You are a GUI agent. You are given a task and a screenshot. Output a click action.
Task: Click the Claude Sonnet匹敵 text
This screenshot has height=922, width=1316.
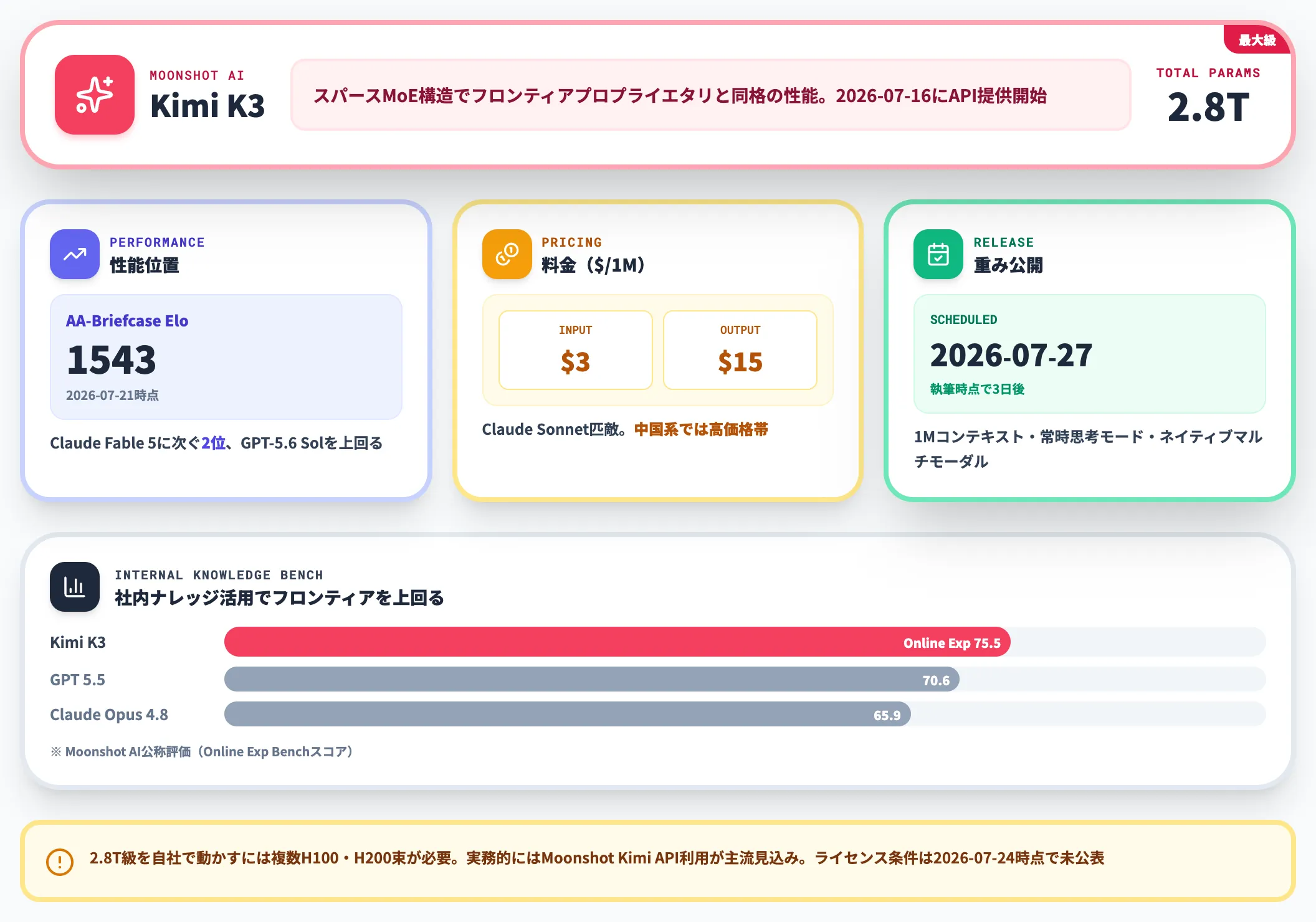tap(554, 429)
